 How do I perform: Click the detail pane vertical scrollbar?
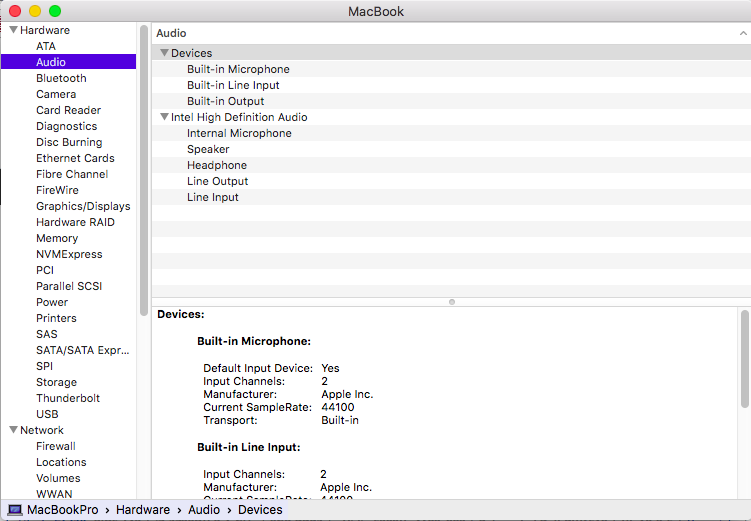coord(744,358)
